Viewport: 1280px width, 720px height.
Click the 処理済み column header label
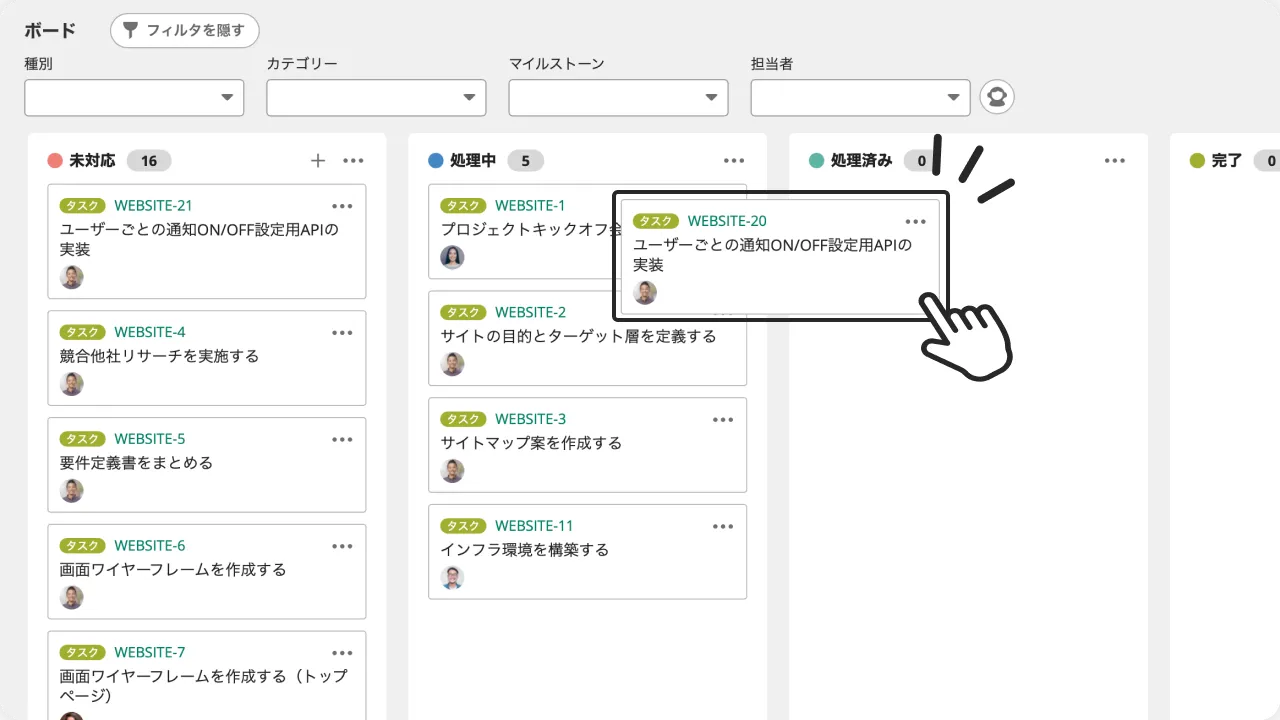(x=861, y=160)
